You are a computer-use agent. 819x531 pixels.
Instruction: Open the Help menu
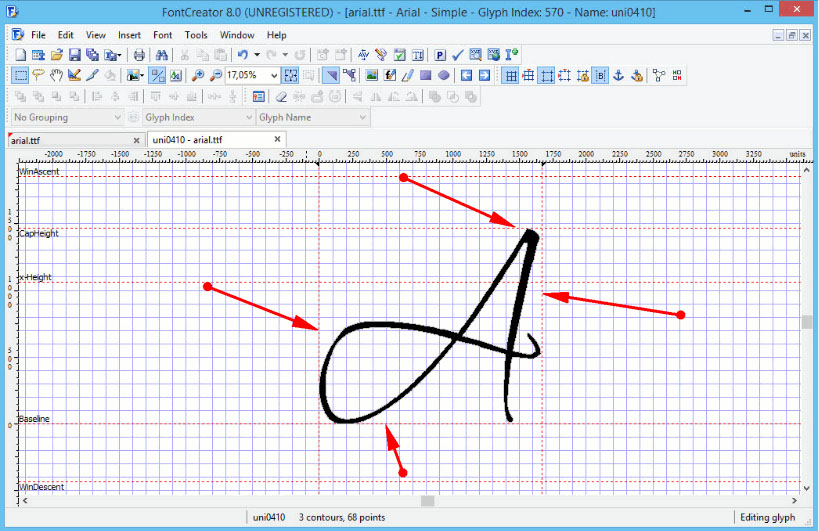[276, 35]
